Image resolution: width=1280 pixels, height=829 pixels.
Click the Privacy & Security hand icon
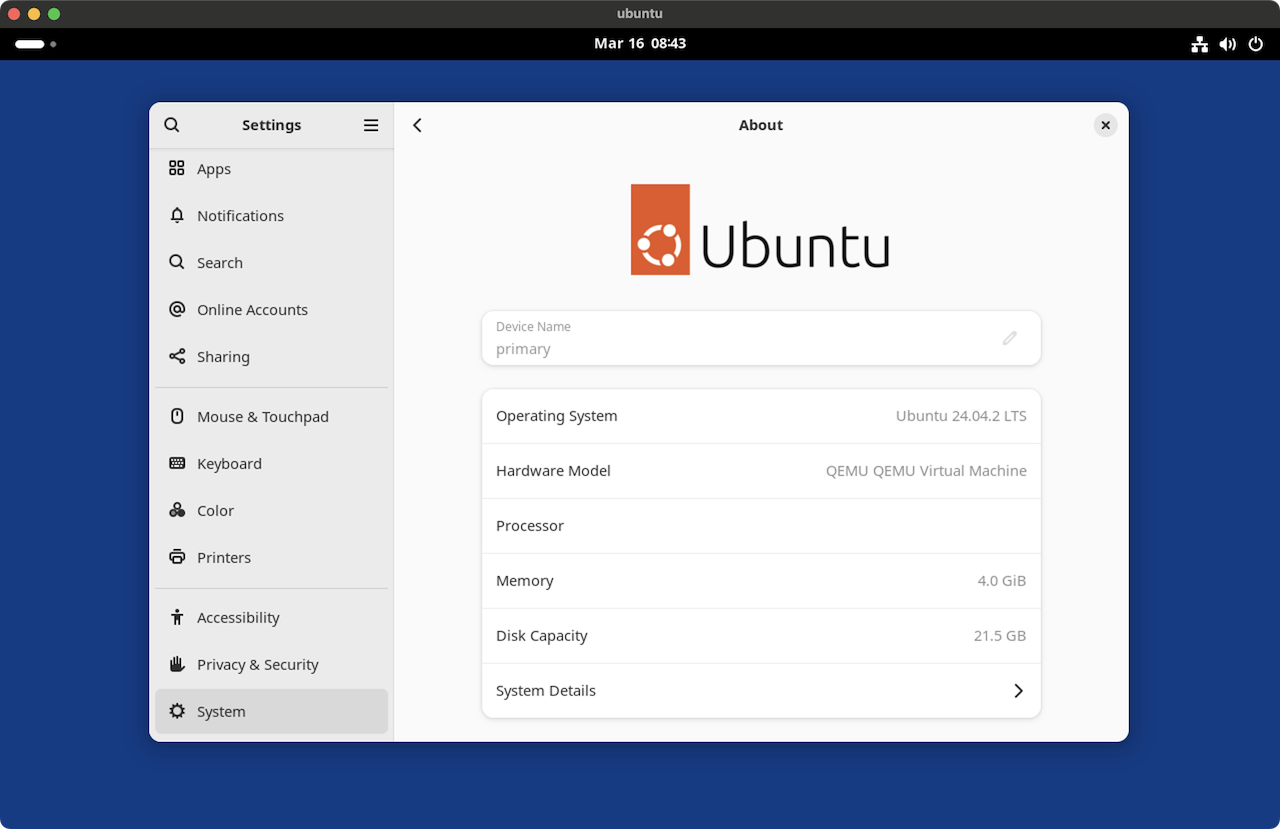177,664
